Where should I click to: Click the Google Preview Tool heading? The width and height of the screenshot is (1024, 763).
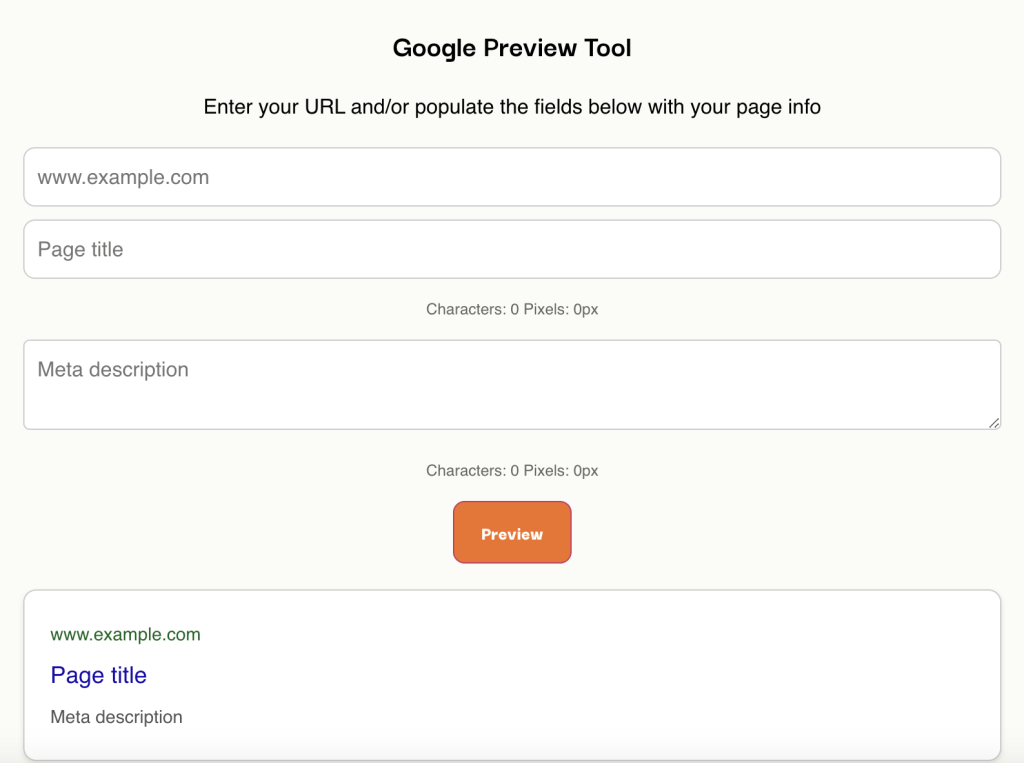pos(512,48)
